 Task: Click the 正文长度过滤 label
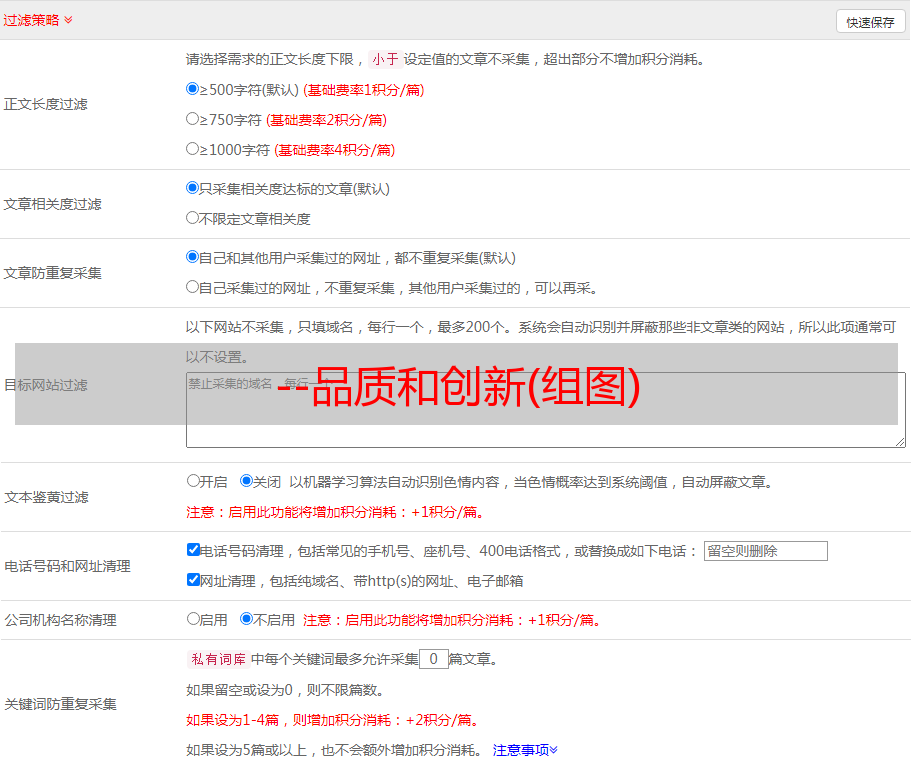tap(45, 104)
